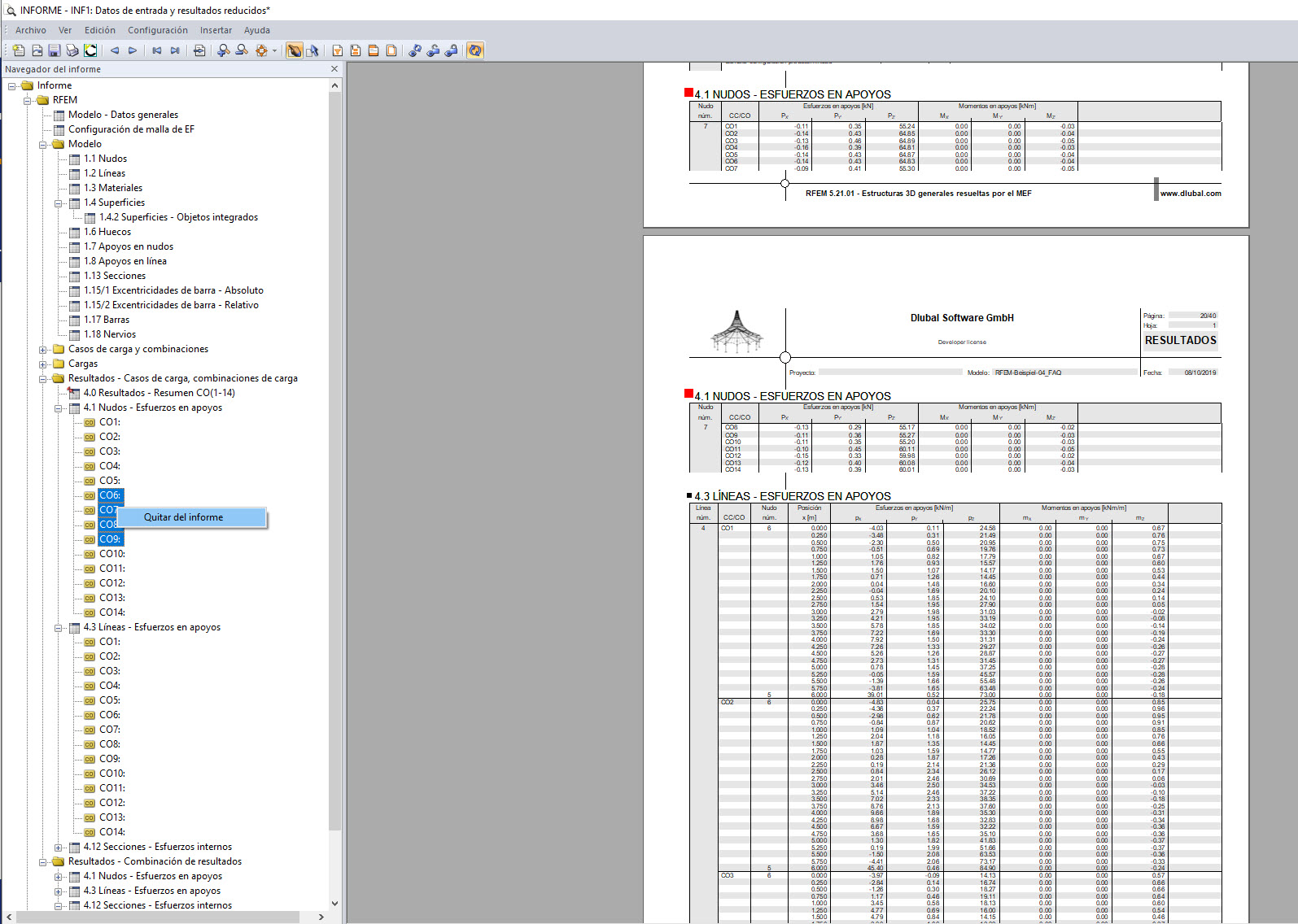The image size is (1298, 924).
Task: Create a new report with the star page icon
Action: (19, 50)
